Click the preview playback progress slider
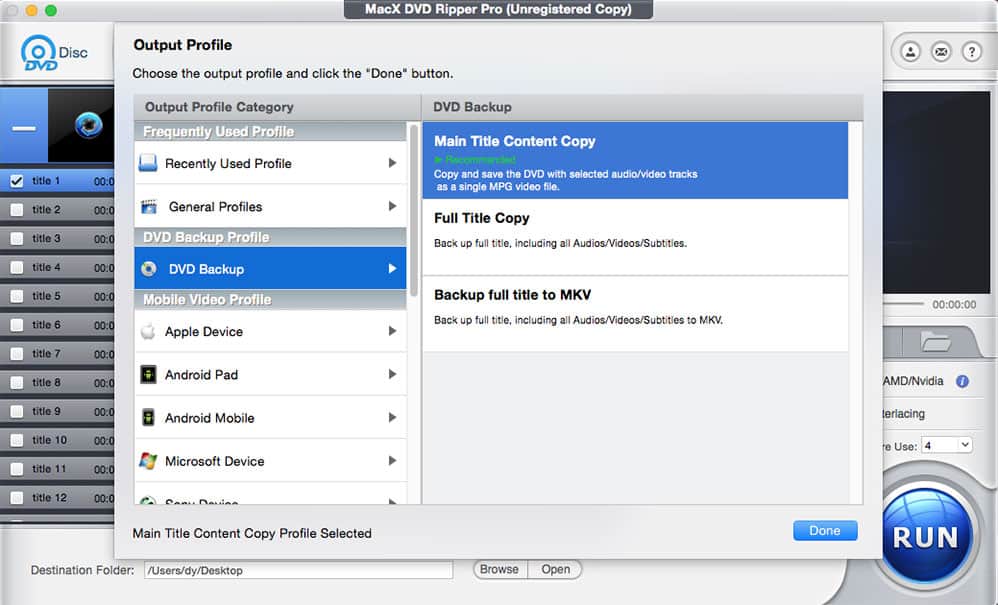The width and height of the screenshot is (998, 605). coord(903,304)
